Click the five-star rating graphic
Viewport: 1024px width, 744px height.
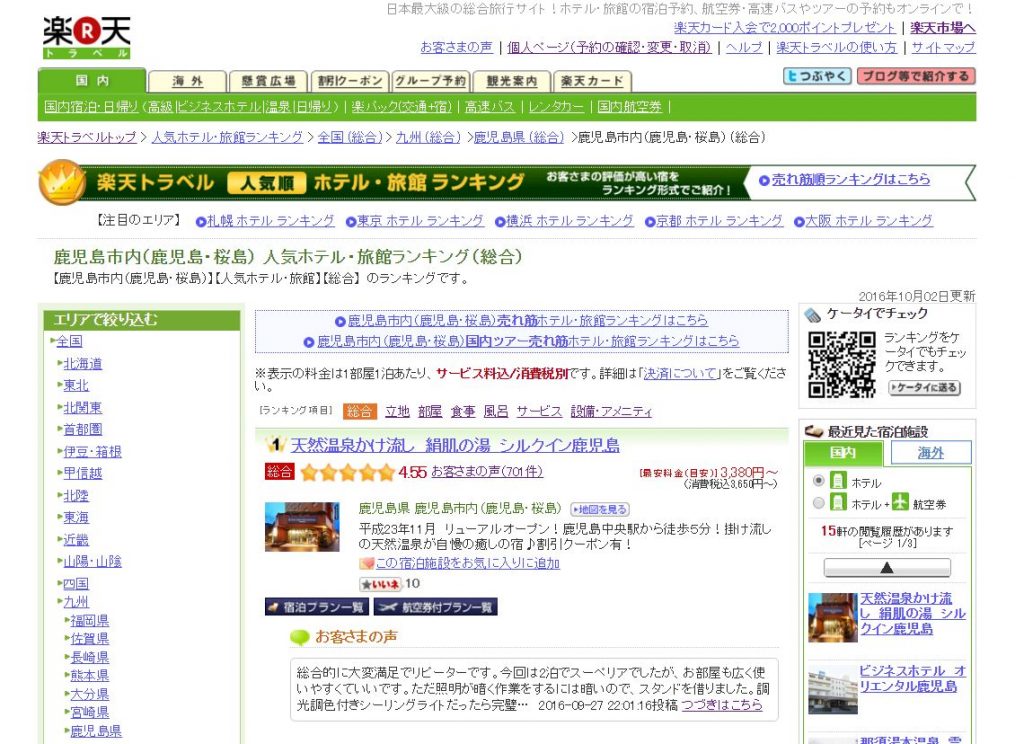[x=348, y=472]
